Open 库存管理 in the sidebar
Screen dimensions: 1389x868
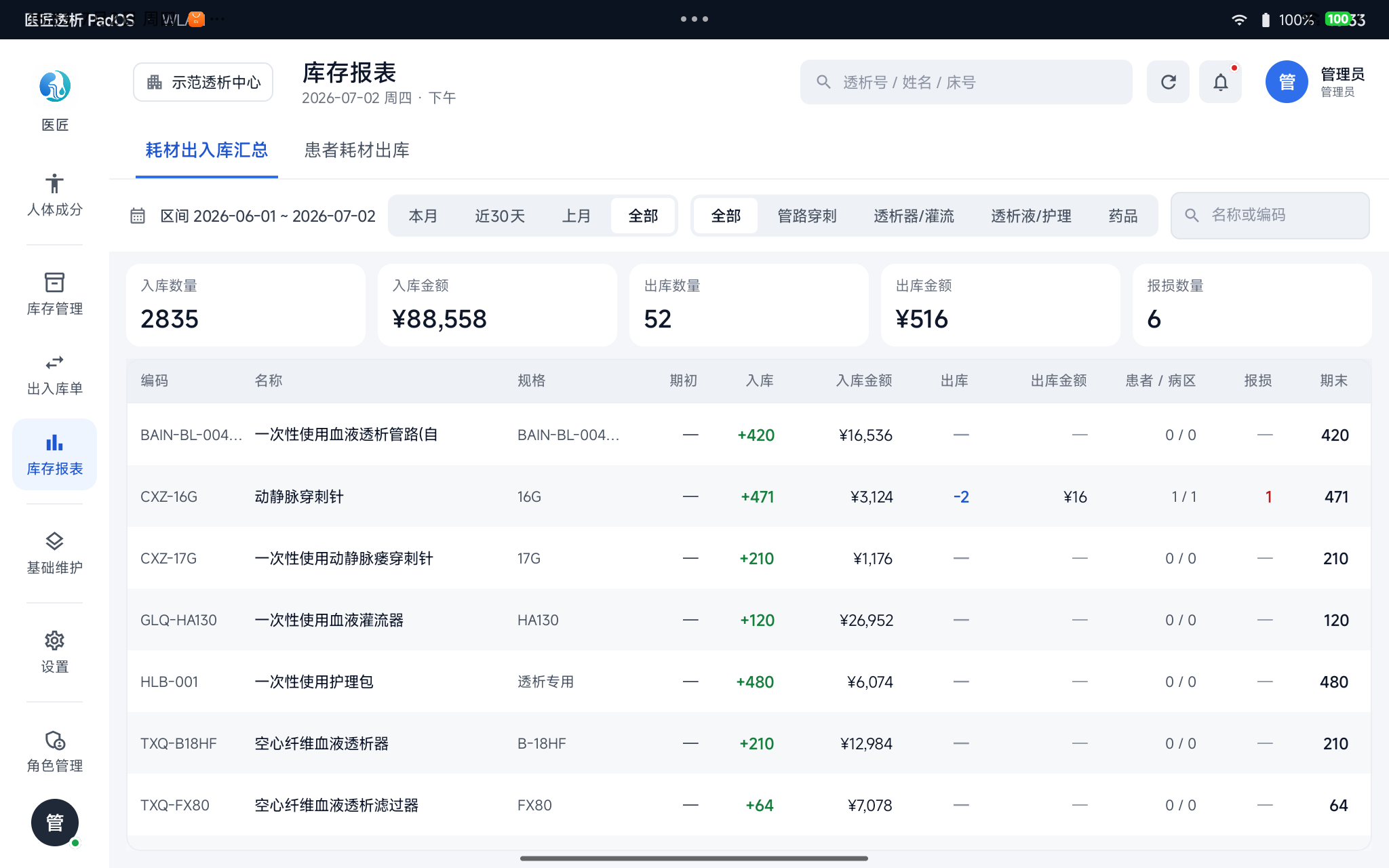coord(54,294)
